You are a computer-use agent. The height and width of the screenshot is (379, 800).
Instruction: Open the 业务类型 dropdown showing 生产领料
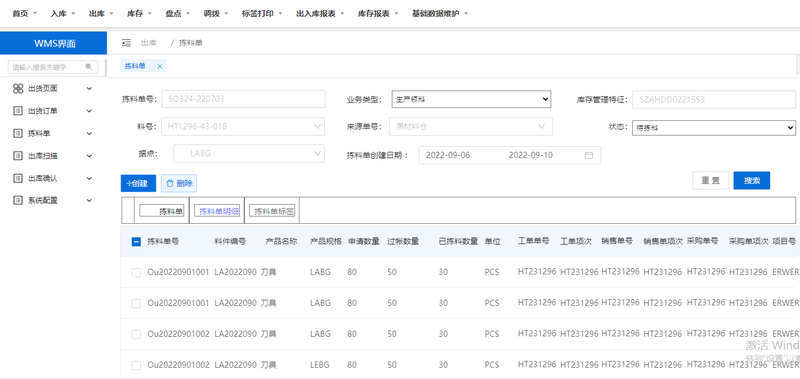point(471,99)
